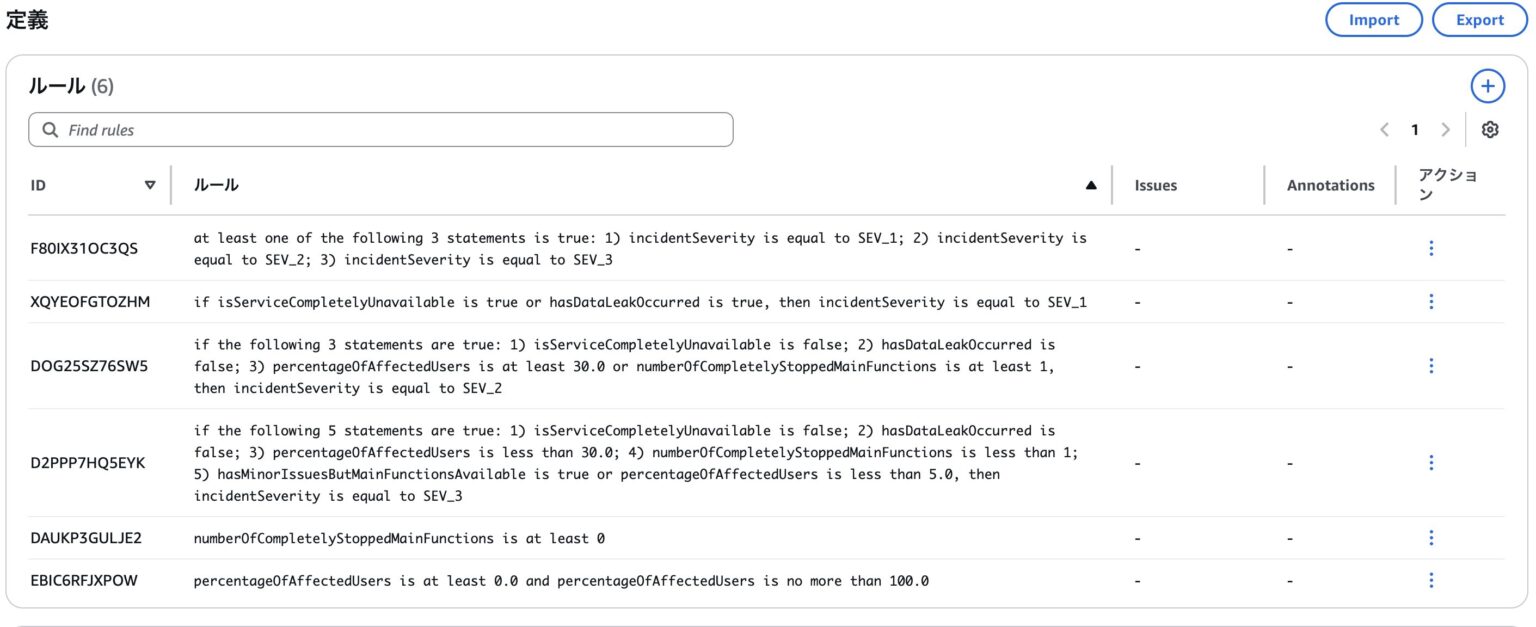Viewport: 1536px width, 627px height.
Task: Select rule ID DAUKP3GULJE2 in the table
Action: pos(85,537)
